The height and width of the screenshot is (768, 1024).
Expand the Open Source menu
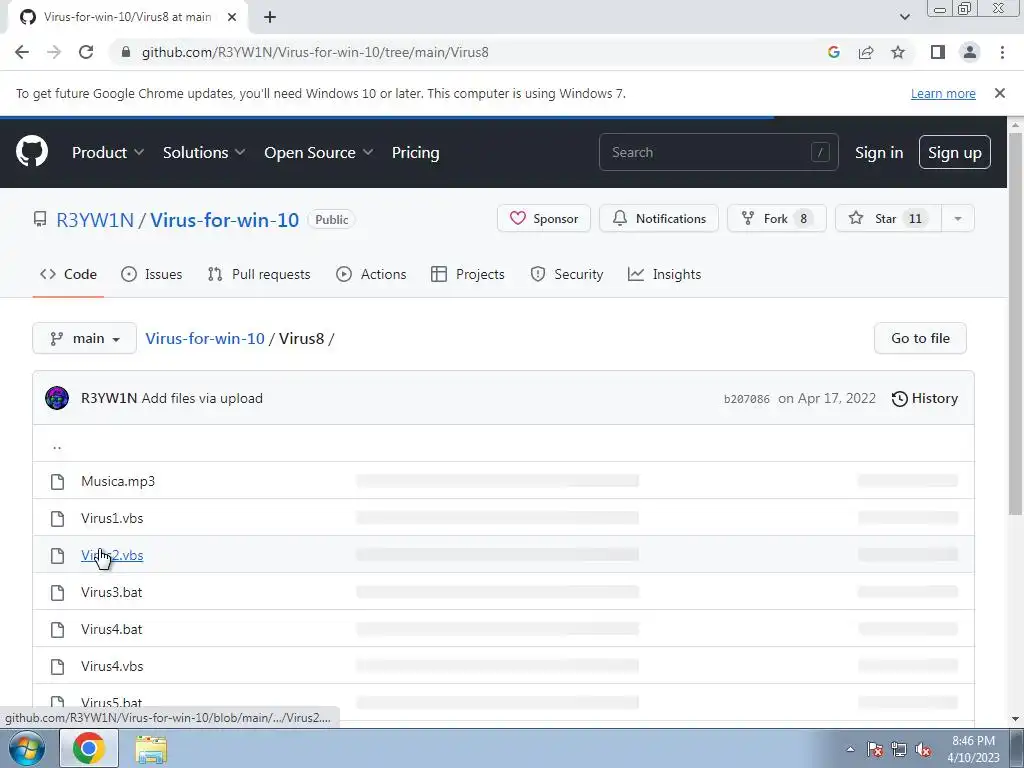coord(319,152)
